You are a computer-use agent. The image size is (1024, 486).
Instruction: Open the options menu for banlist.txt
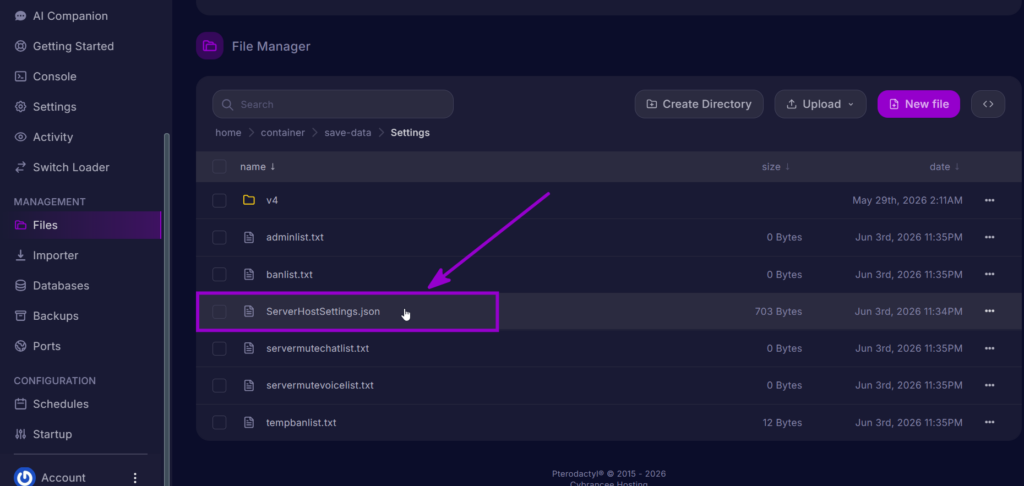pyautogui.click(x=989, y=274)
